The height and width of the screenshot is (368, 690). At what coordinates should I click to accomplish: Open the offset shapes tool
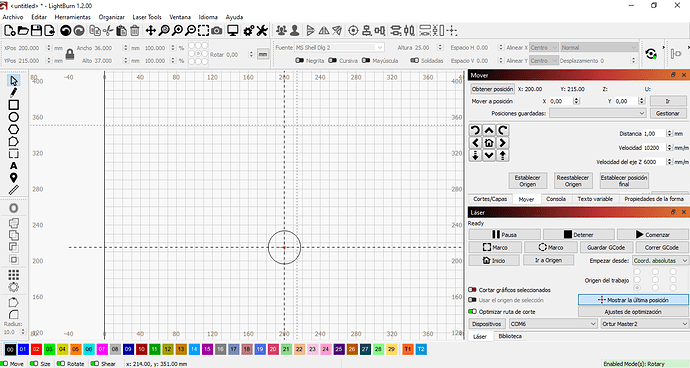tap(14, 208)
